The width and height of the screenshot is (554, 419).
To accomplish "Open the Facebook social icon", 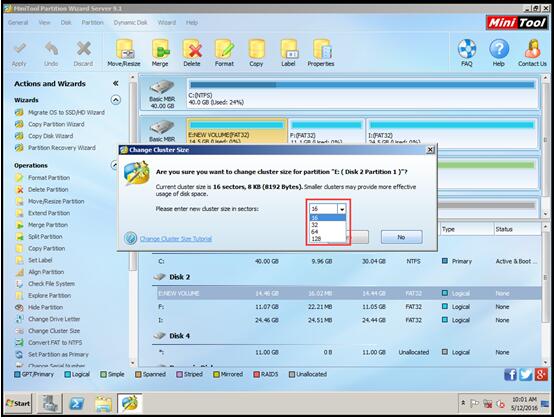I will click(510, 374).
